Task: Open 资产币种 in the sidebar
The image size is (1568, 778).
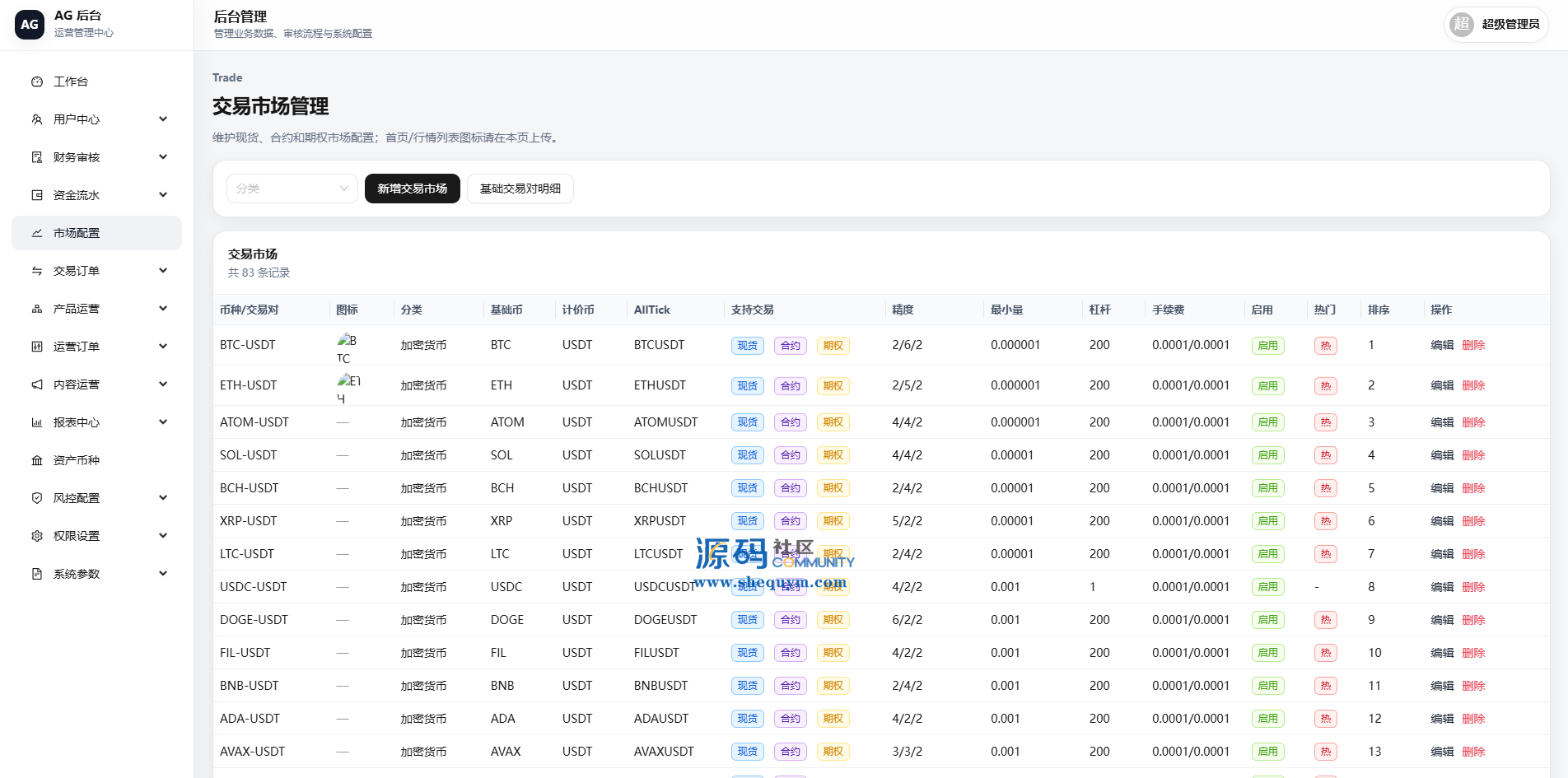Action: 96,460
